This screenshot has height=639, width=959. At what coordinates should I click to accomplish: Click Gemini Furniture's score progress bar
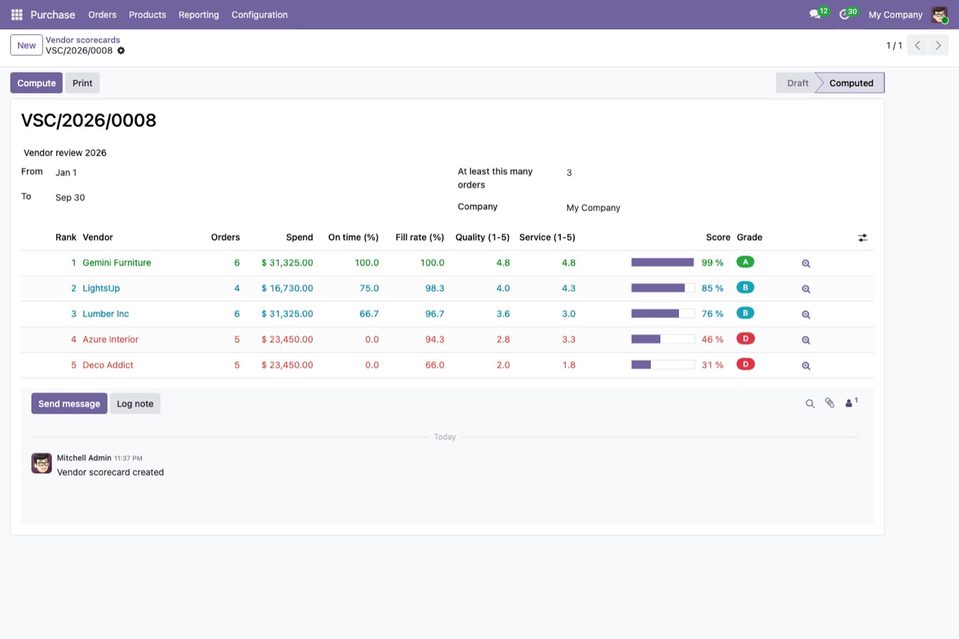(x=662, y=262)
